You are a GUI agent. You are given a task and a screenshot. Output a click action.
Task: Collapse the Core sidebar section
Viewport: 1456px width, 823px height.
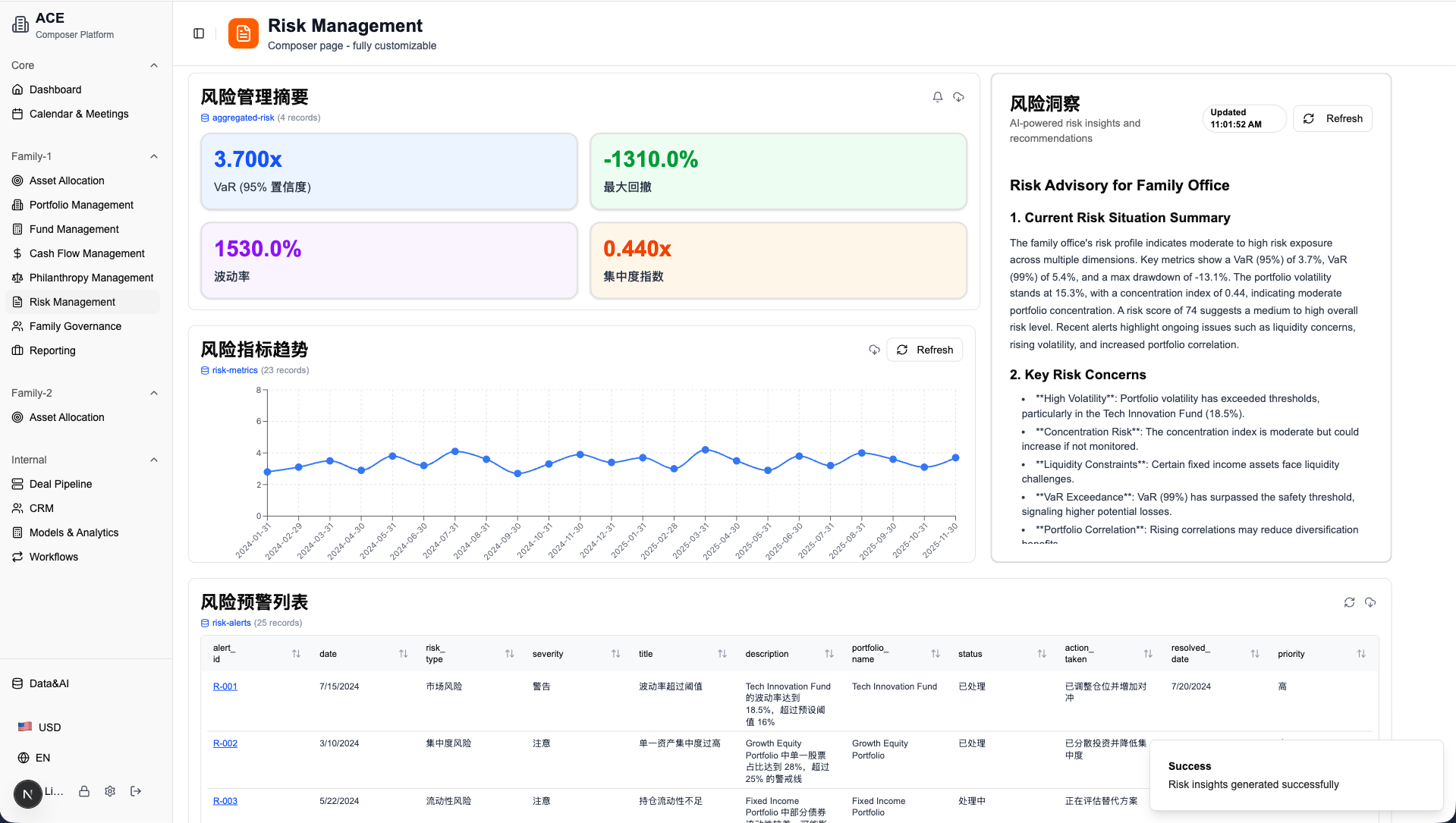pyautogui.click(x=154, y=65)
